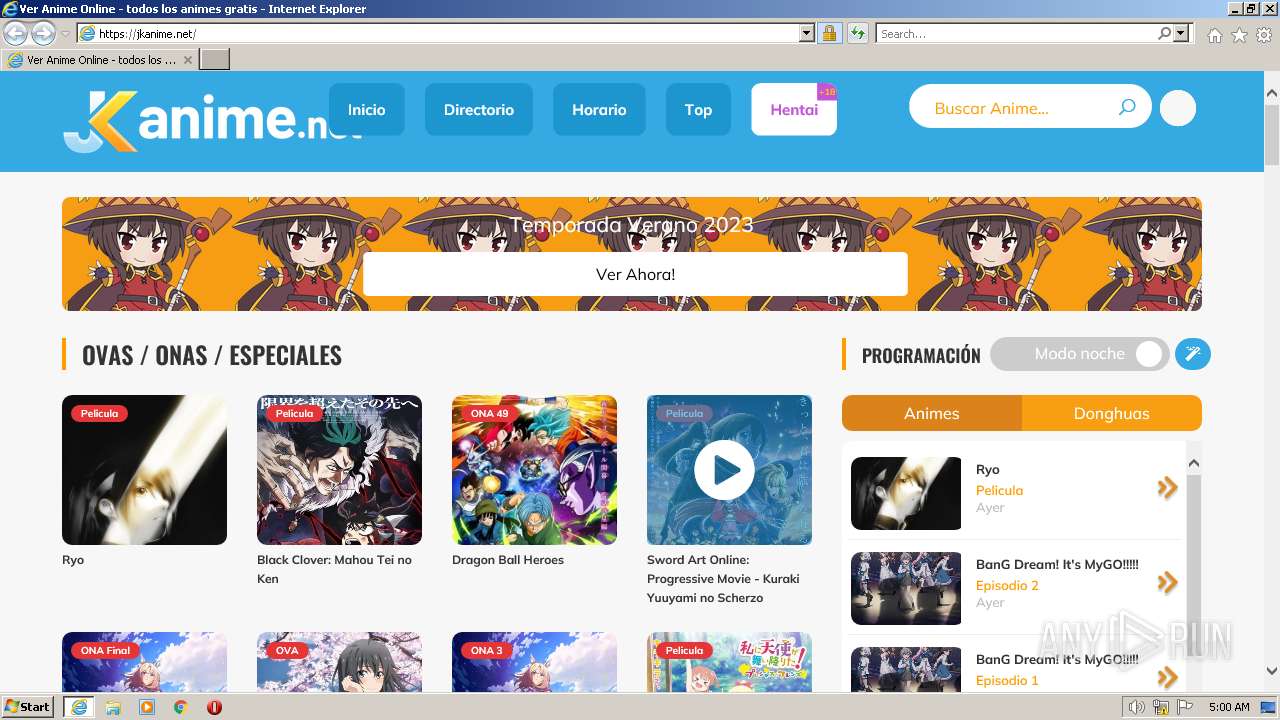Open the Inicio menu item
This screenshot has width=1280, height=720.
367,110
